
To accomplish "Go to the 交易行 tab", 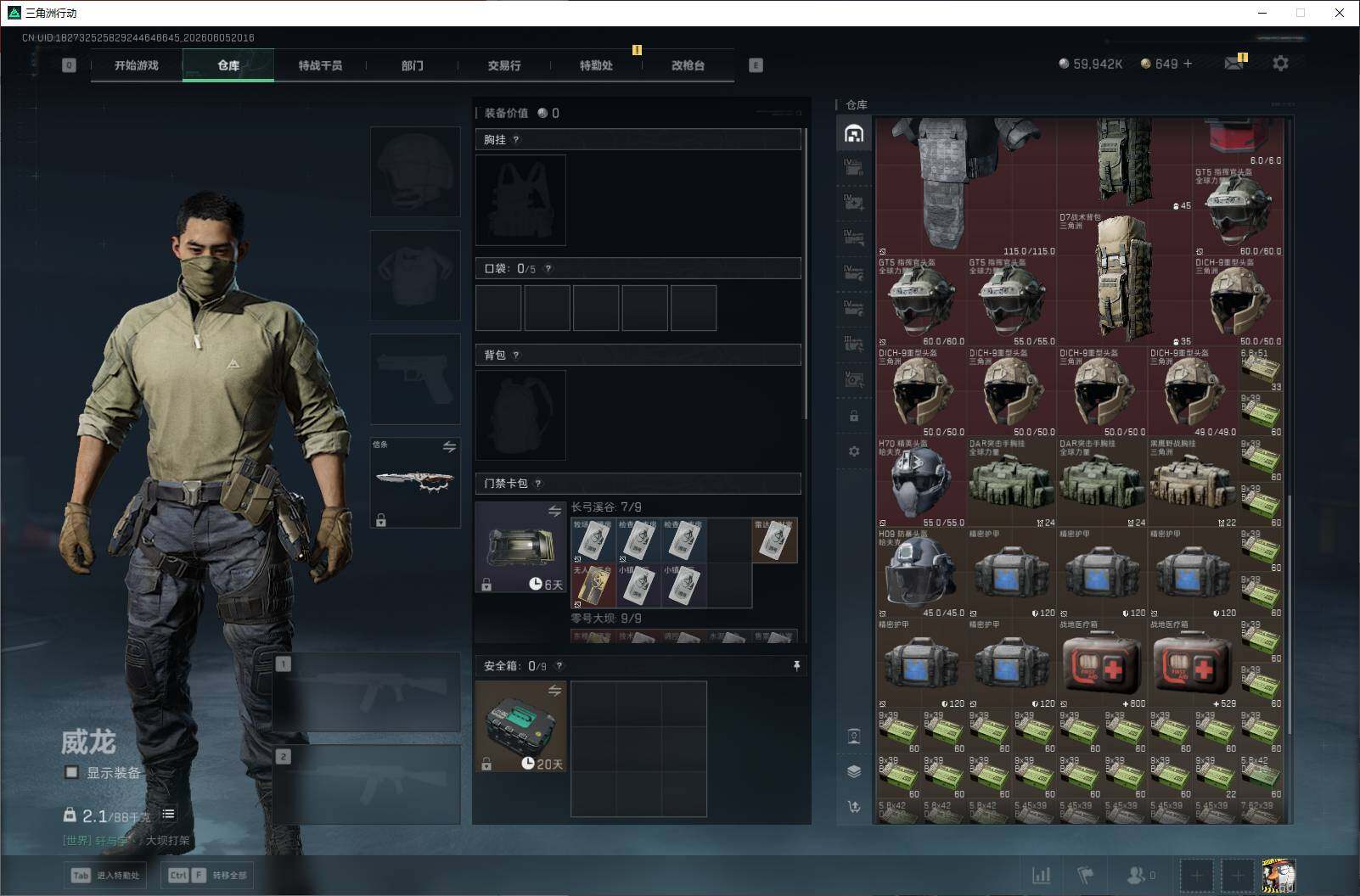I will tap(503, 65).
